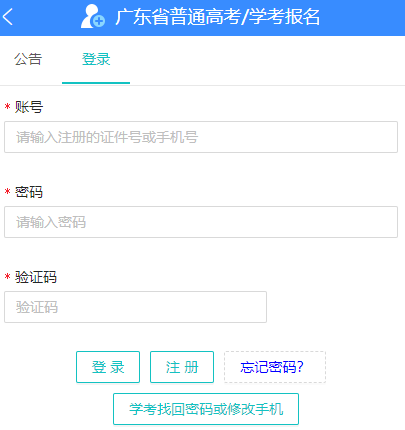Screen dimensions: 405x430
Task: Switch to the 公告 tab
Action: (x=28, y=59)
